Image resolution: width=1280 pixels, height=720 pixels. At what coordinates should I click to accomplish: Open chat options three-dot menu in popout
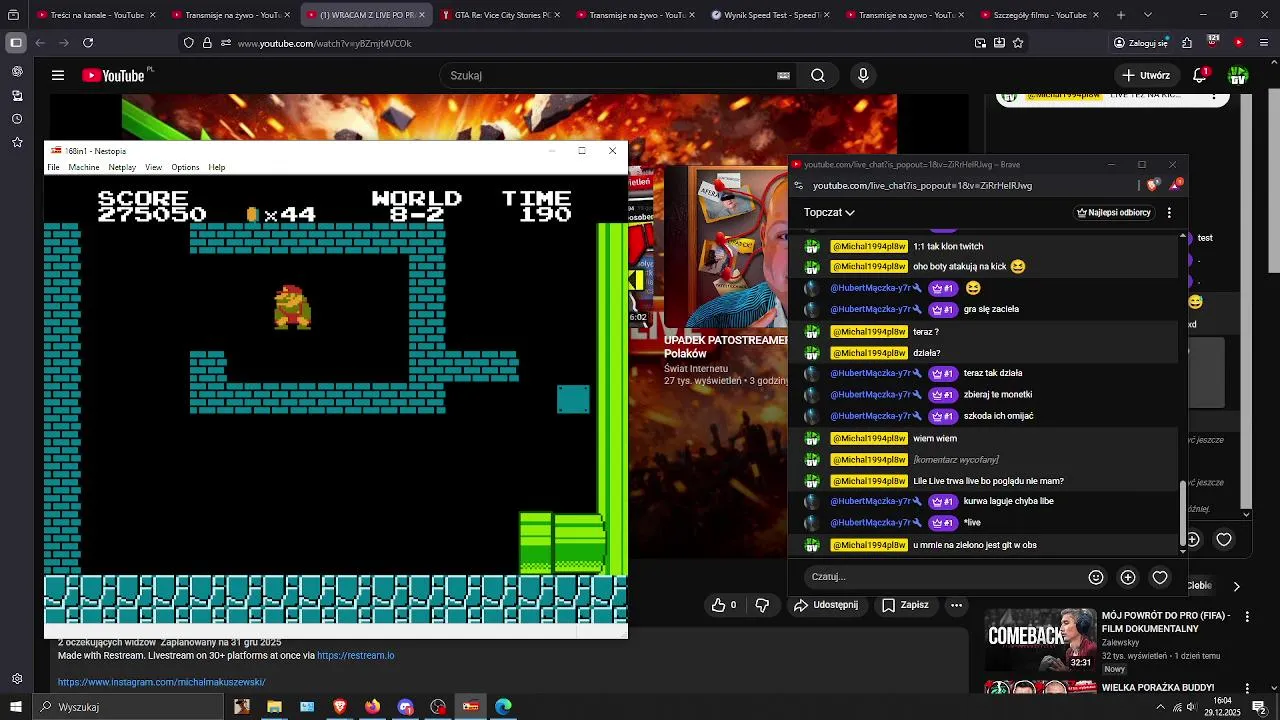tap(1169, 213)
